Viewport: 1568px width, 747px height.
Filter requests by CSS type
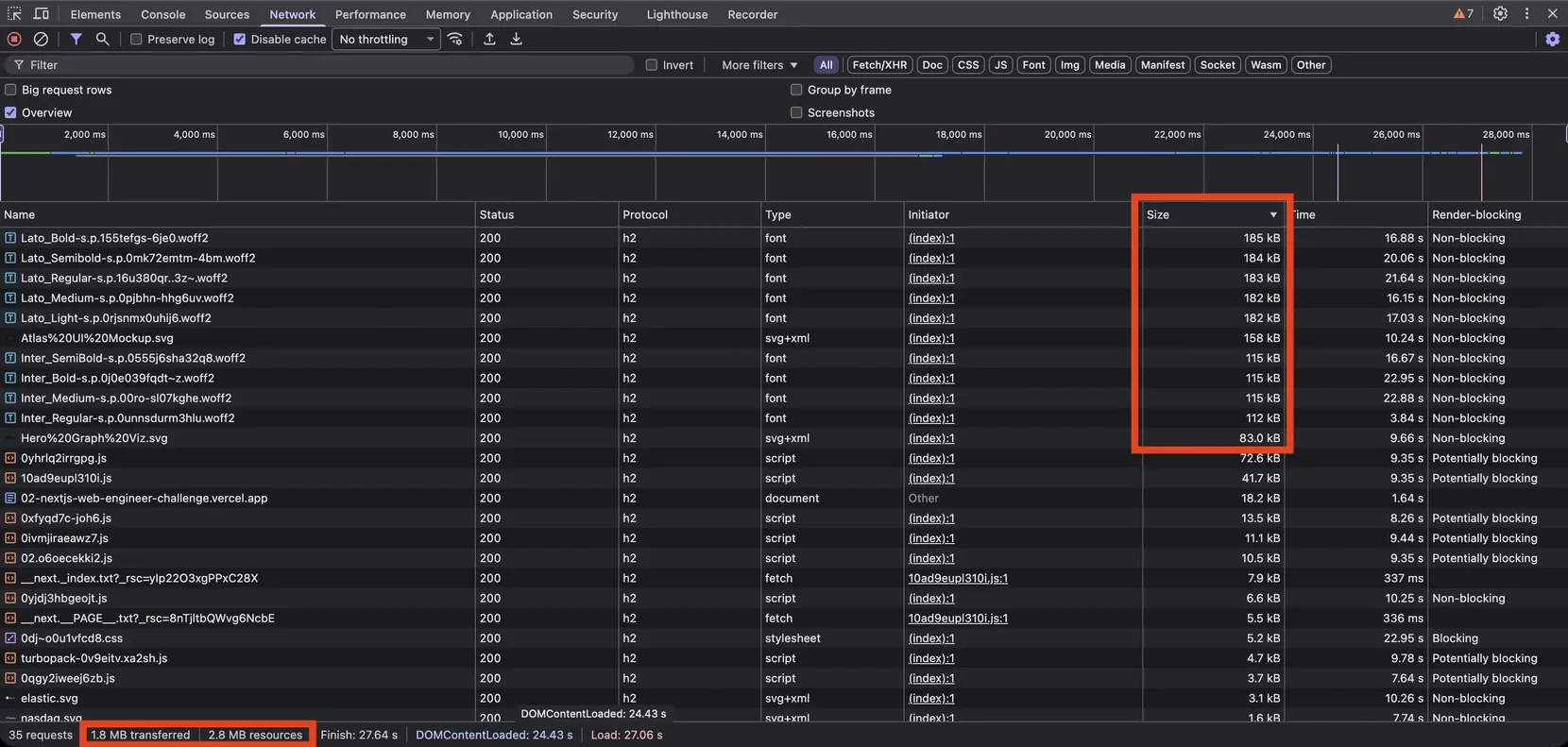(x=968, y=65)
